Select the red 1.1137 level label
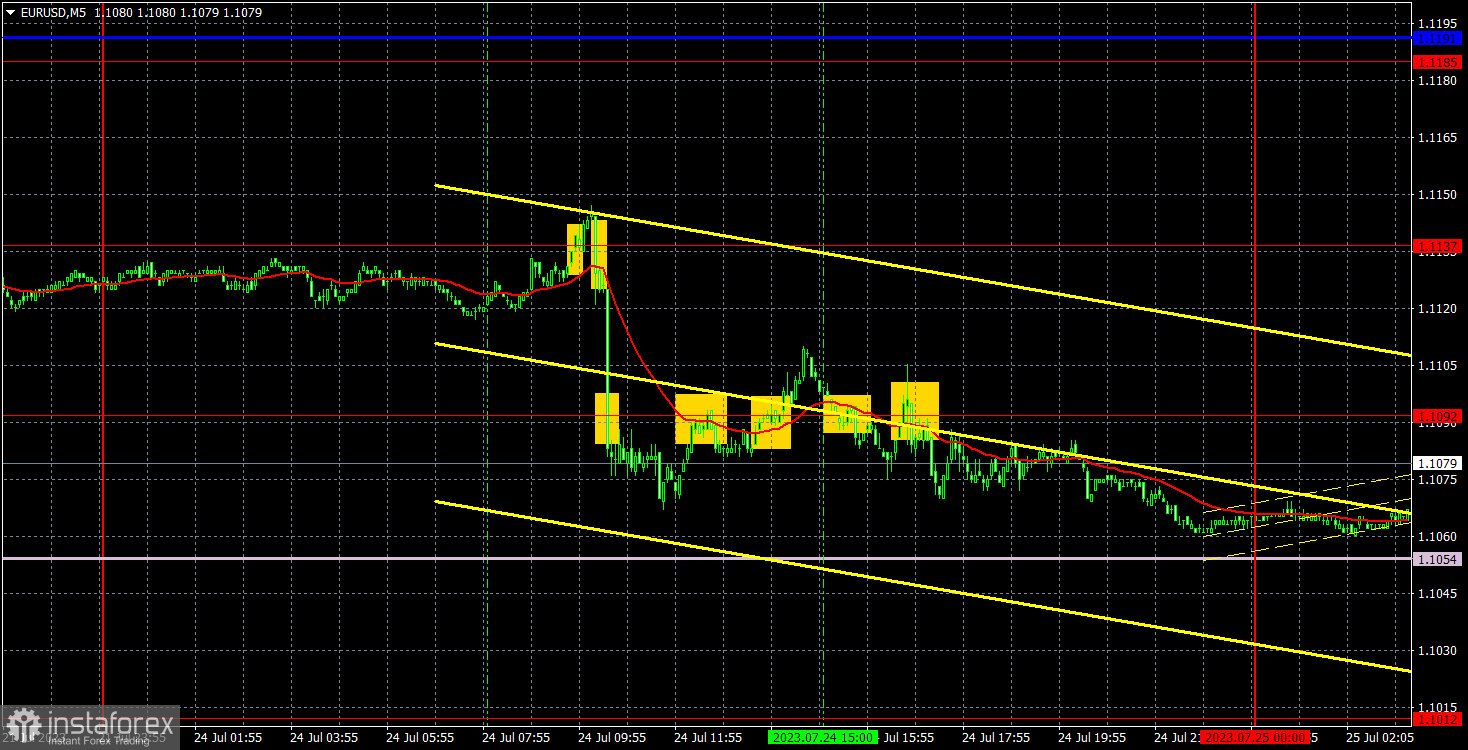This screenshot has width=1468, height=750. [x=1438, y=245]
